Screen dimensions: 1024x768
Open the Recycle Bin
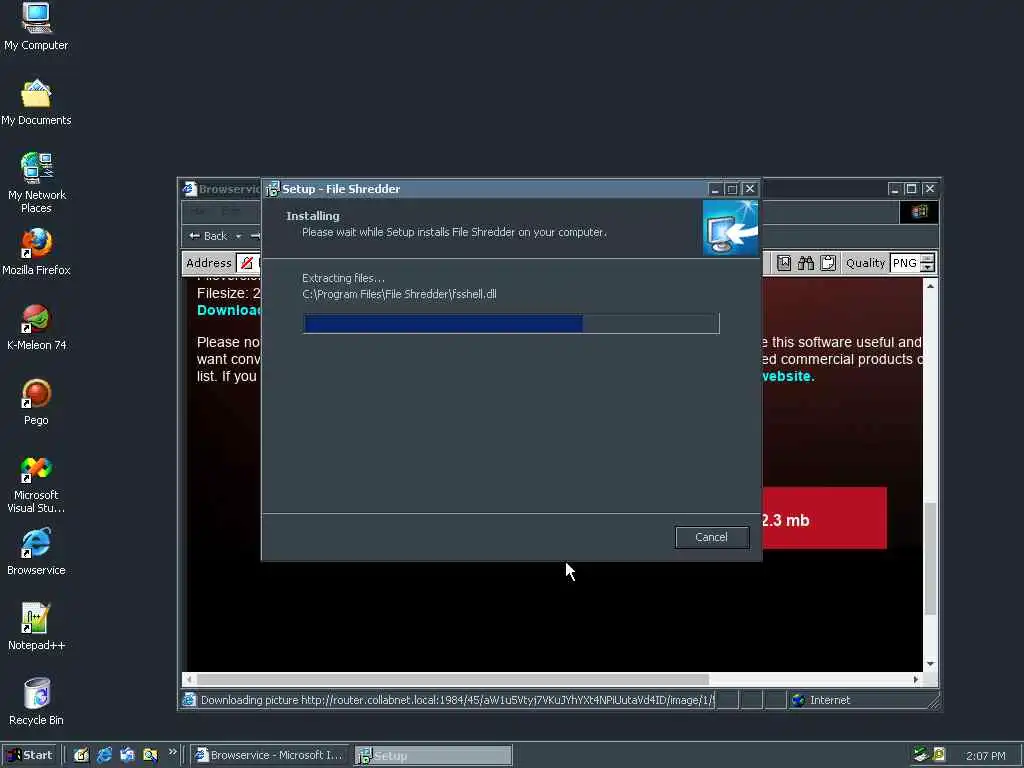tap(36, 702)
